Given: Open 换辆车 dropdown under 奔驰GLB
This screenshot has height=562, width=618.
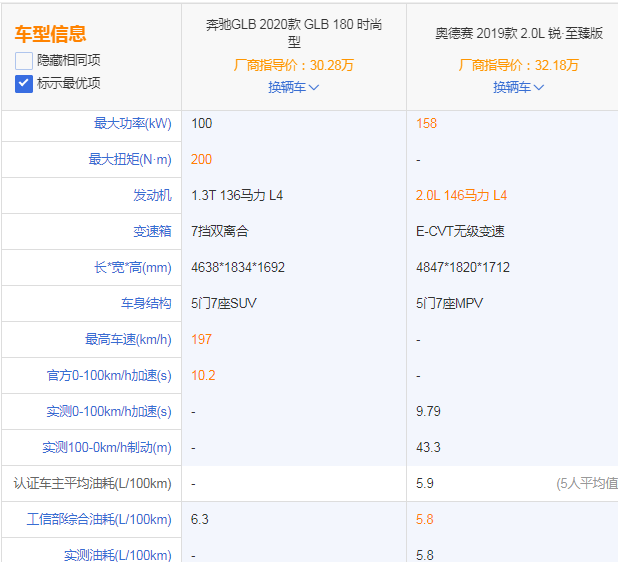Looking at the screenshot, I should click(x=293, y=87).
